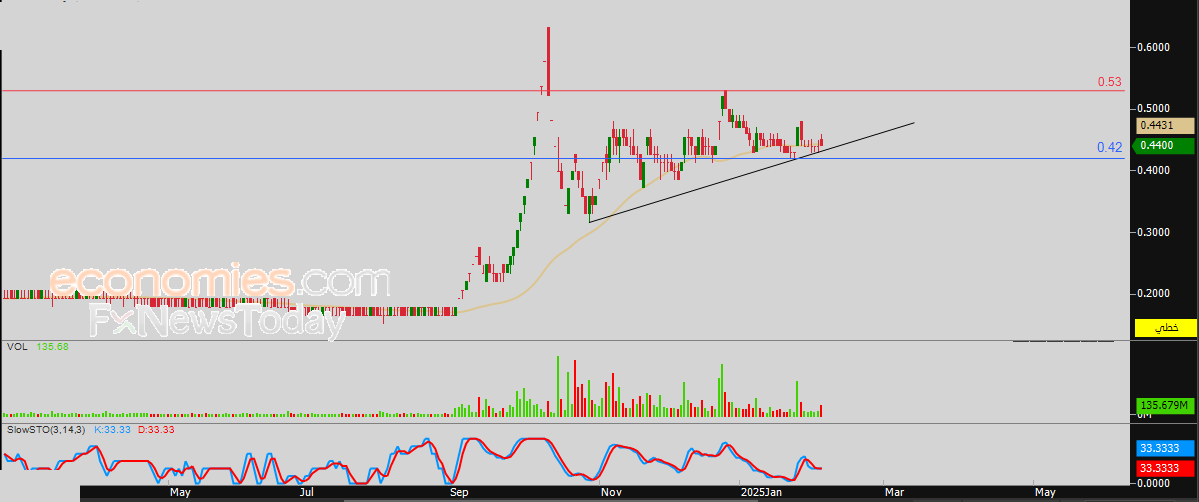Screen dimensions: 1199x502
Task: Select the tan moving average curve
Action: [x=562, y=255]
